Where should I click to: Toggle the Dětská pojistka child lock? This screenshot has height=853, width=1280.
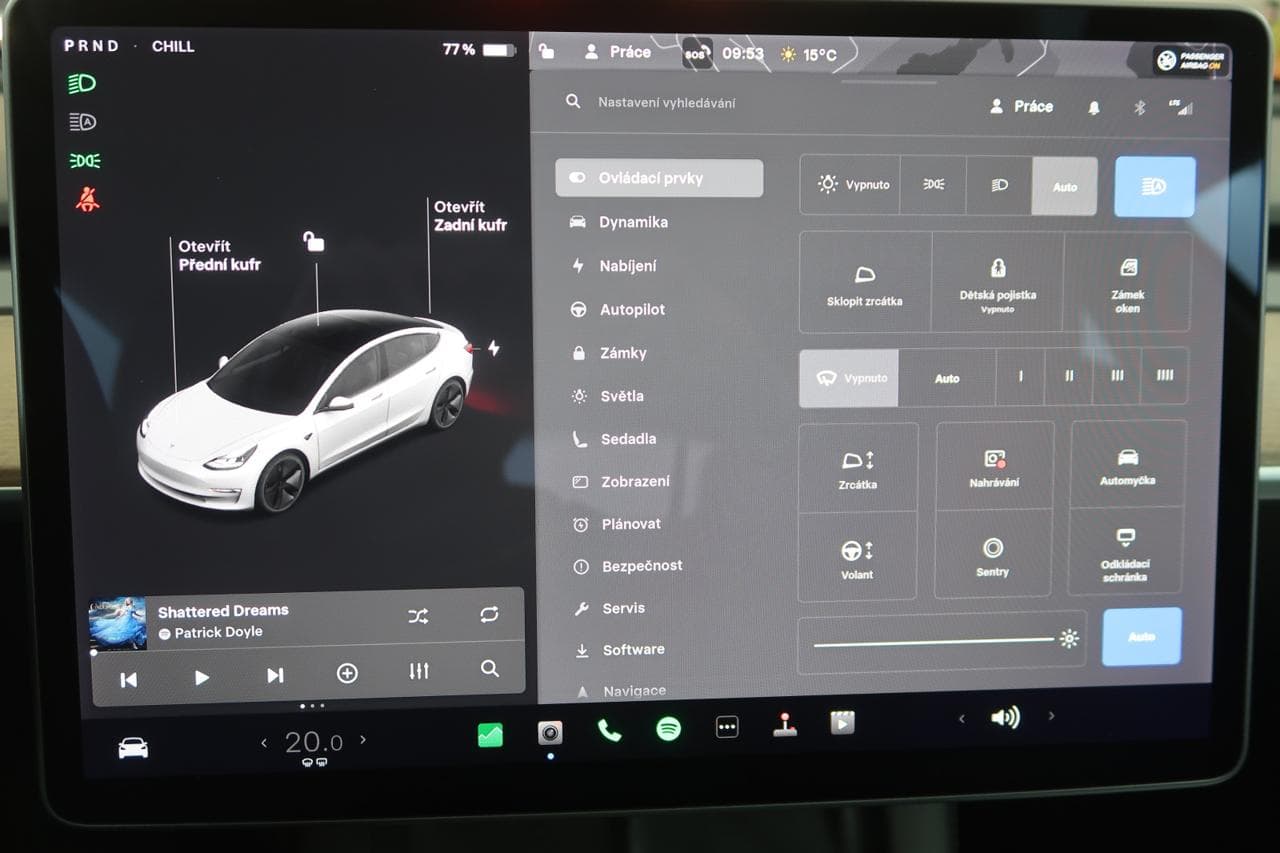point(997,283)
